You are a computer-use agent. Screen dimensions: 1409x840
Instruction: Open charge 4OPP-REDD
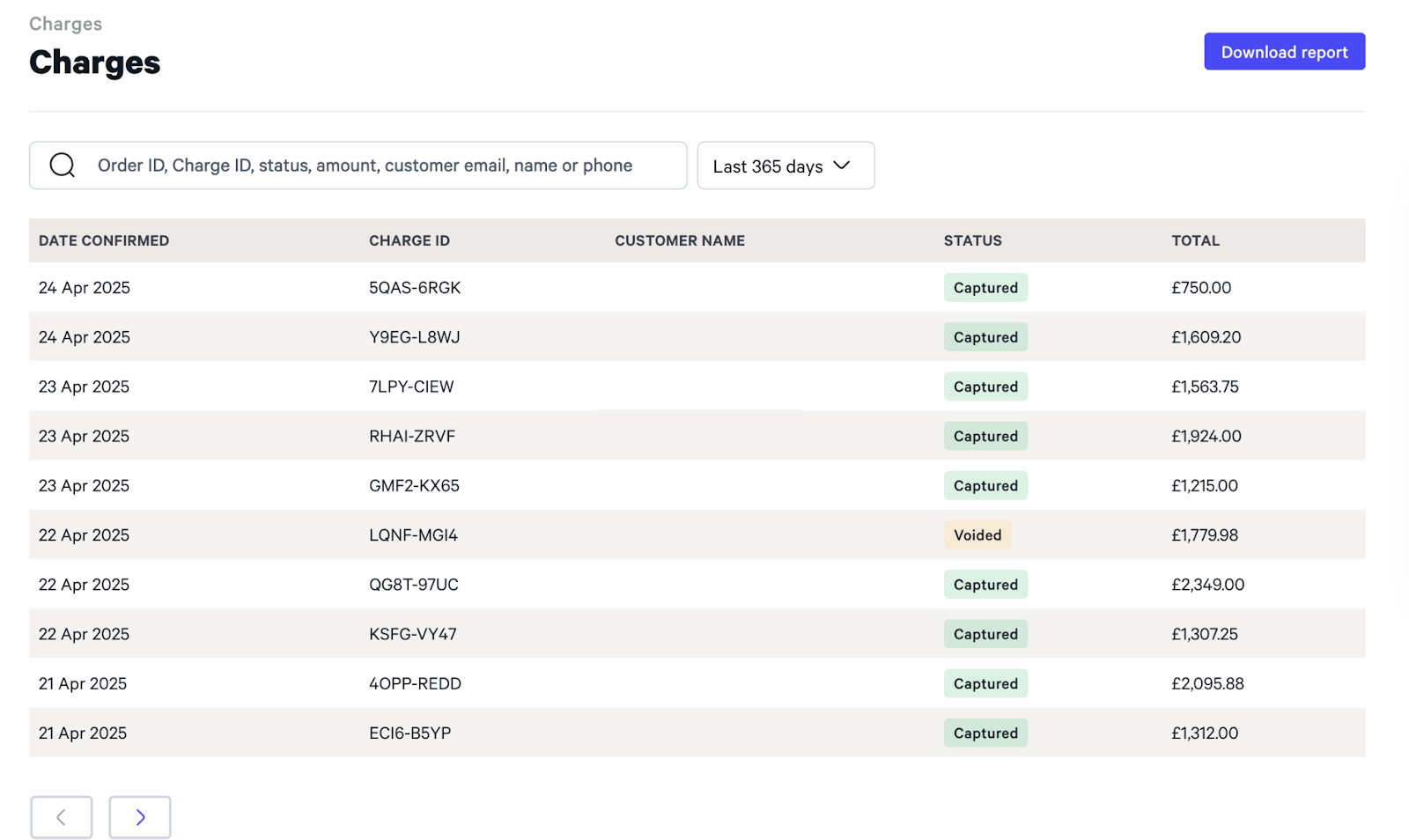click(x=415, y=683)
